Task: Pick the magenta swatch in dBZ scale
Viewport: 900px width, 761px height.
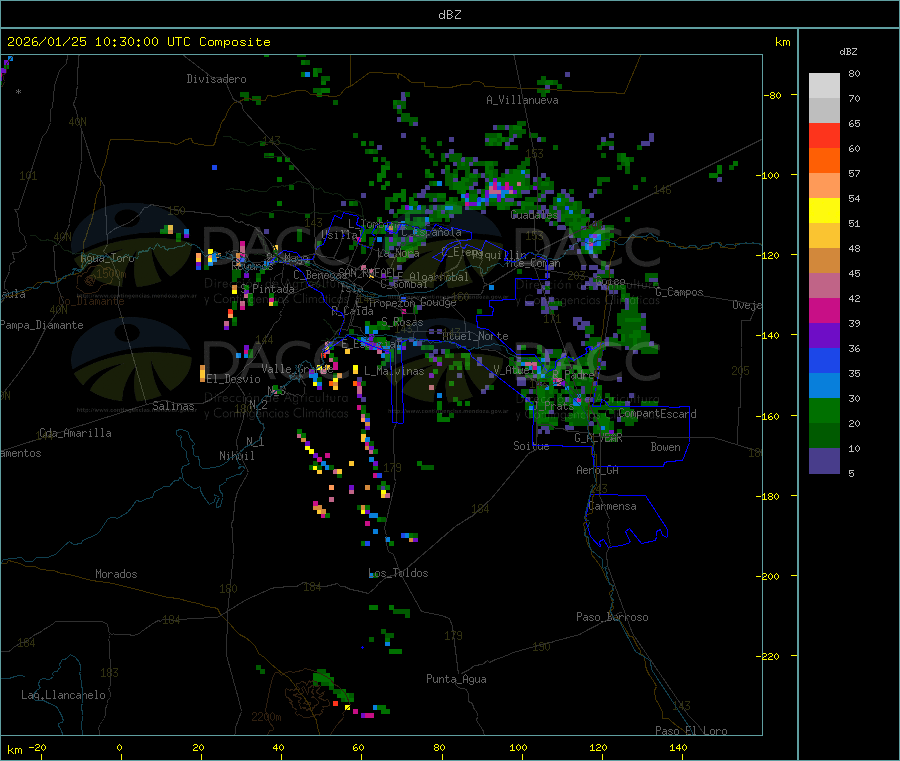Action: pyautogui.click(x=824, y=311)
